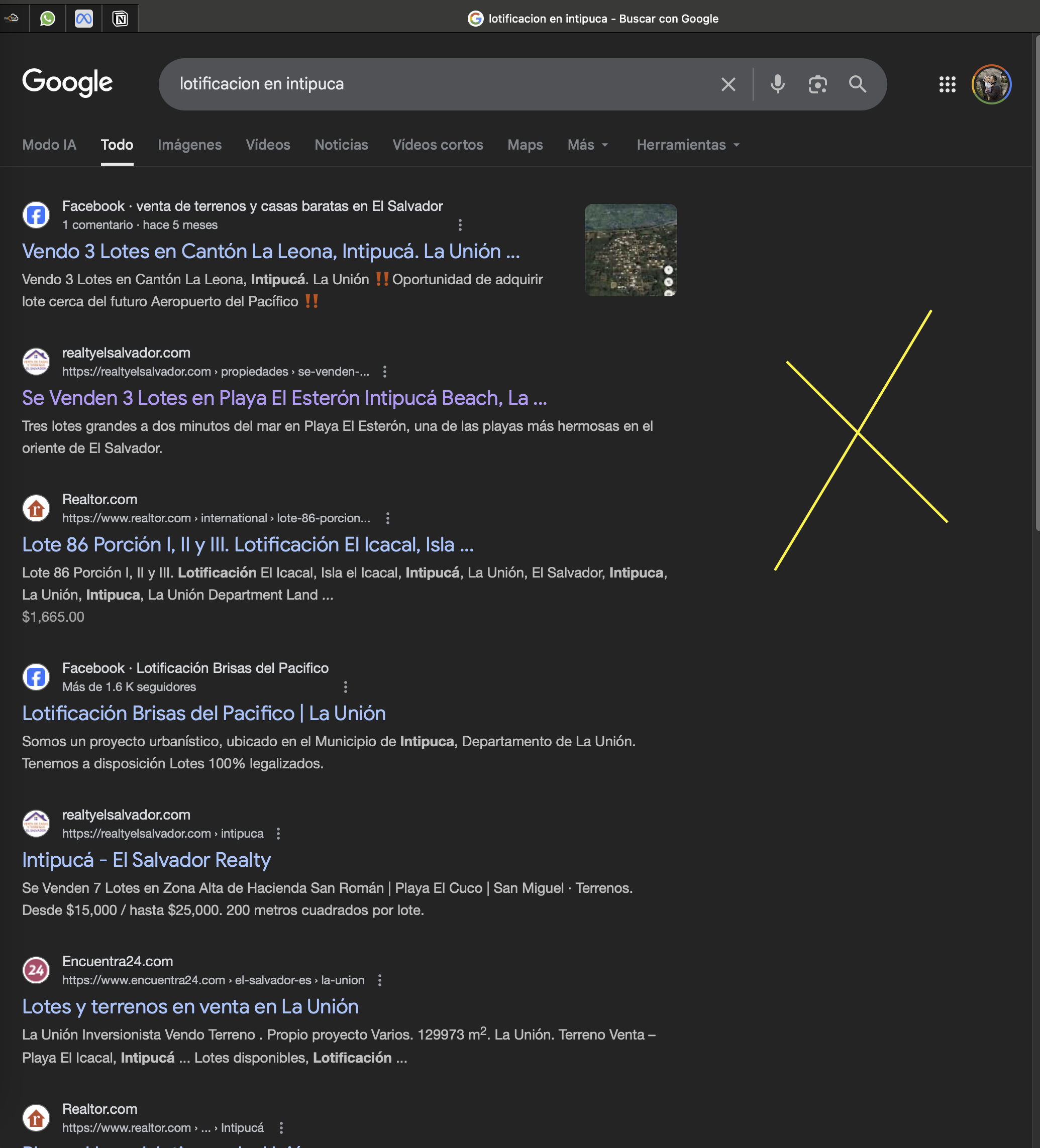
Task: Switch to the Maps tab
Action: (525, 145)
